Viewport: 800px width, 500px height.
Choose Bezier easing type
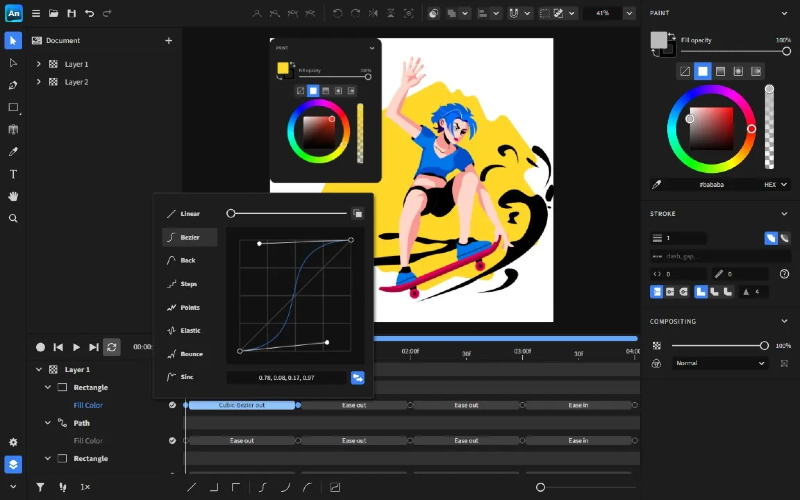pyautogui.click(x=190, y=237)
